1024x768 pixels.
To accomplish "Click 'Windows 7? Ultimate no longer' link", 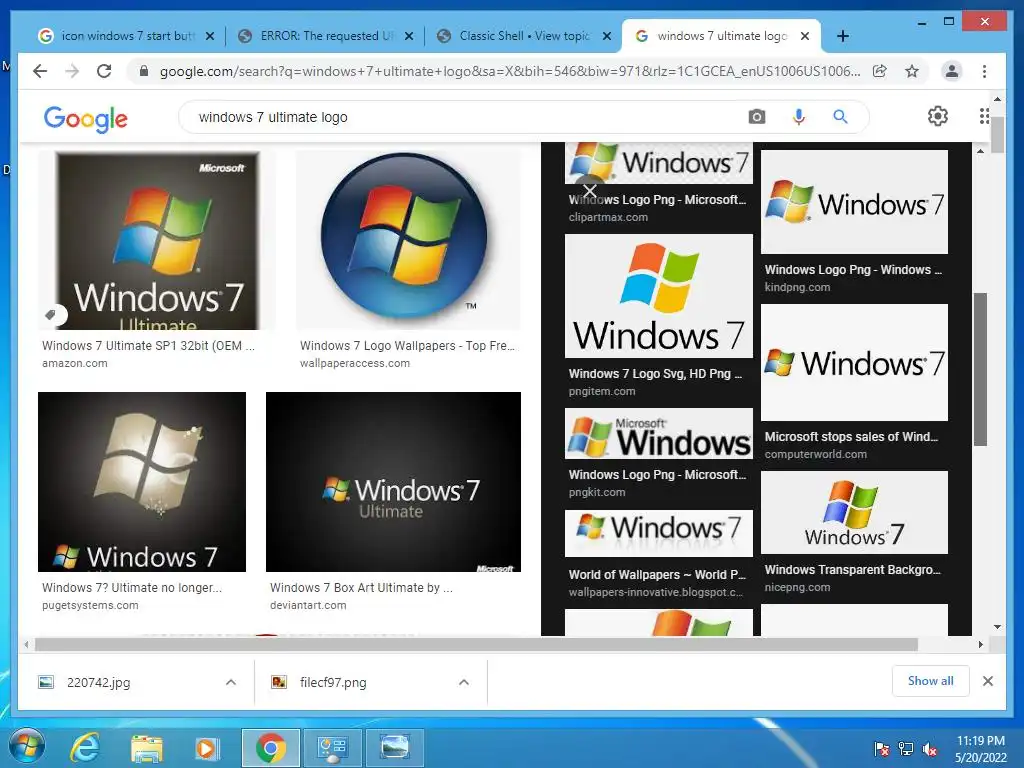I will pyautogui.click(x=132, y=588).
